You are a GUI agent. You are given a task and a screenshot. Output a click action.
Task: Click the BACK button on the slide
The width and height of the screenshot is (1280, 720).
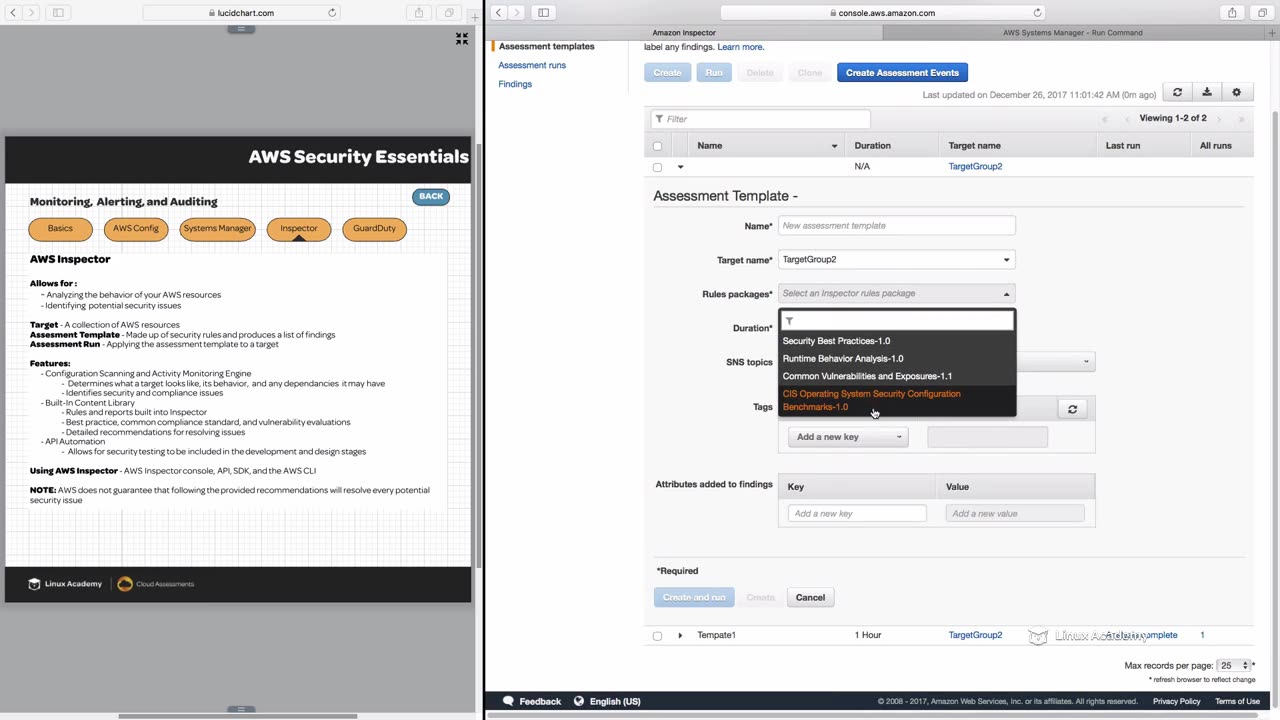431,196
